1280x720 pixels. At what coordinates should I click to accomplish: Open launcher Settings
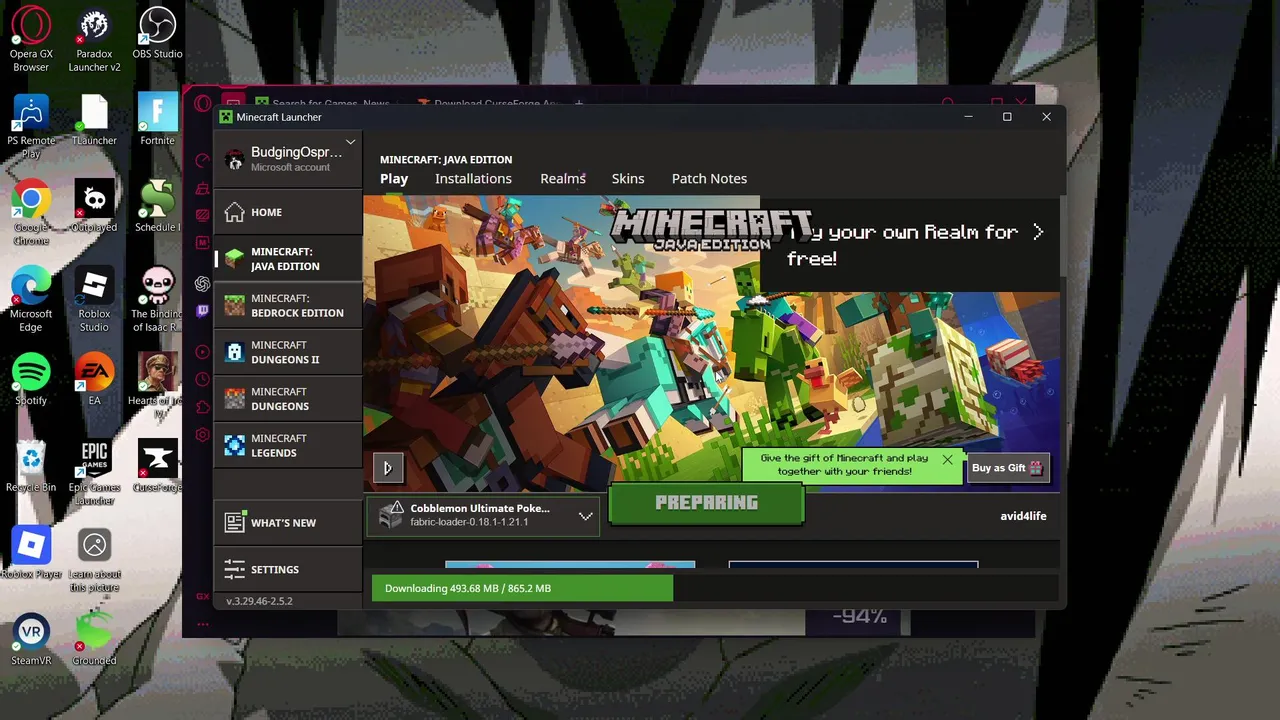coord(288,569)
